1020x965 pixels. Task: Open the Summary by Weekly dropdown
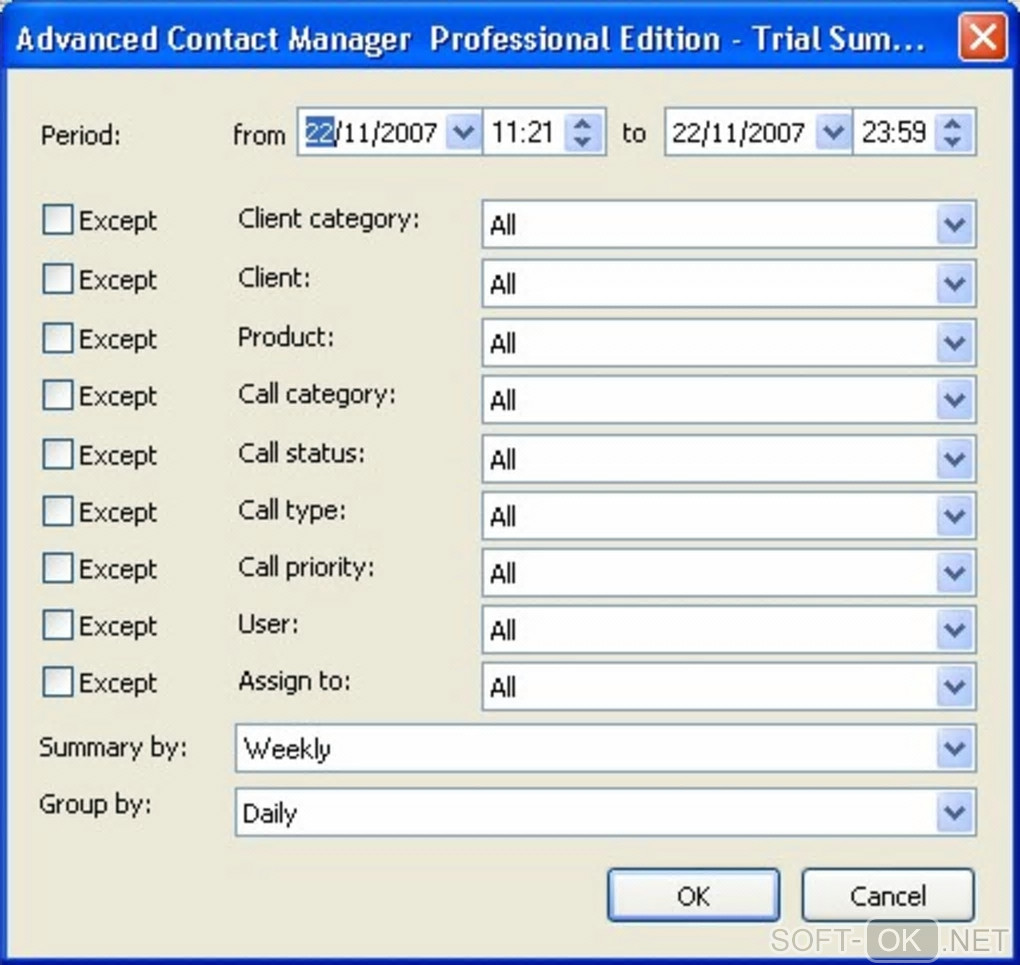955,748
